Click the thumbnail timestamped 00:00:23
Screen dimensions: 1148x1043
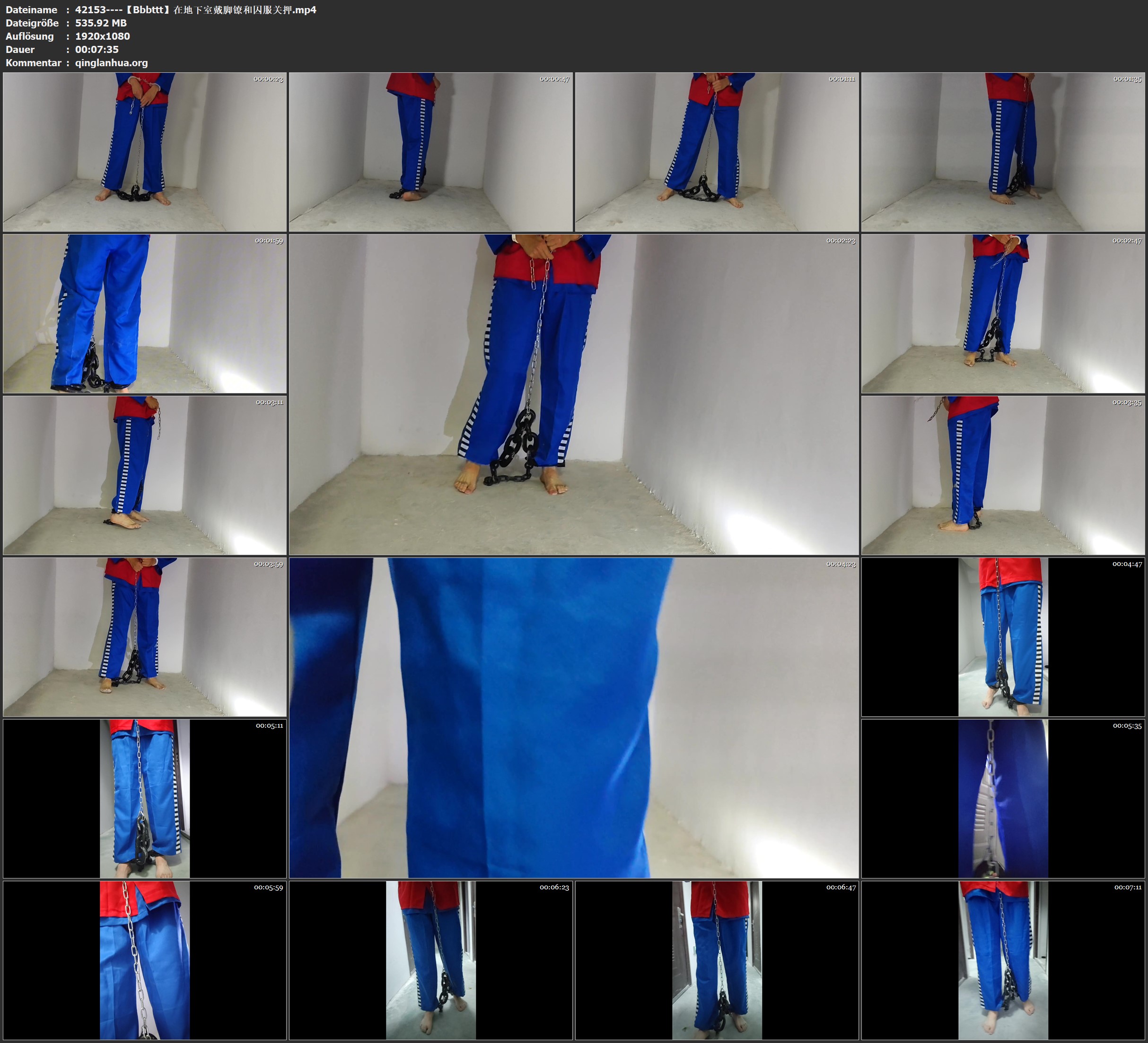click(x=145, y=152)
